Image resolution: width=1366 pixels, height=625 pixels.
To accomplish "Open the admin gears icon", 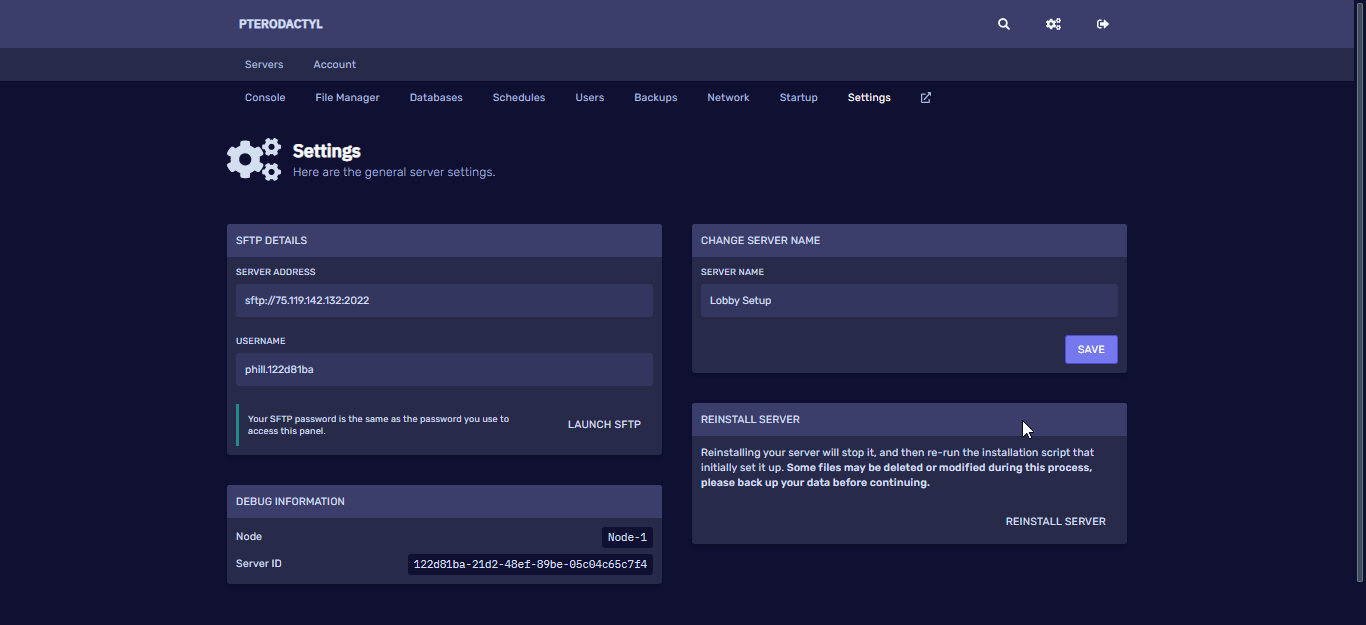I will pyautogui.click(x=1053, y=24).
